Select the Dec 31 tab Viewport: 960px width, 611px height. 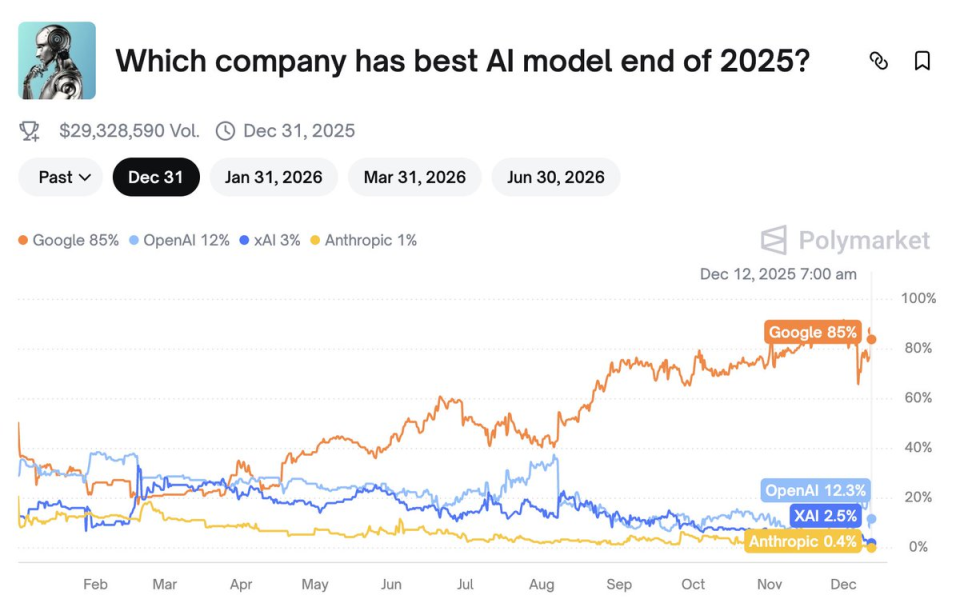[x=156, y=177]
